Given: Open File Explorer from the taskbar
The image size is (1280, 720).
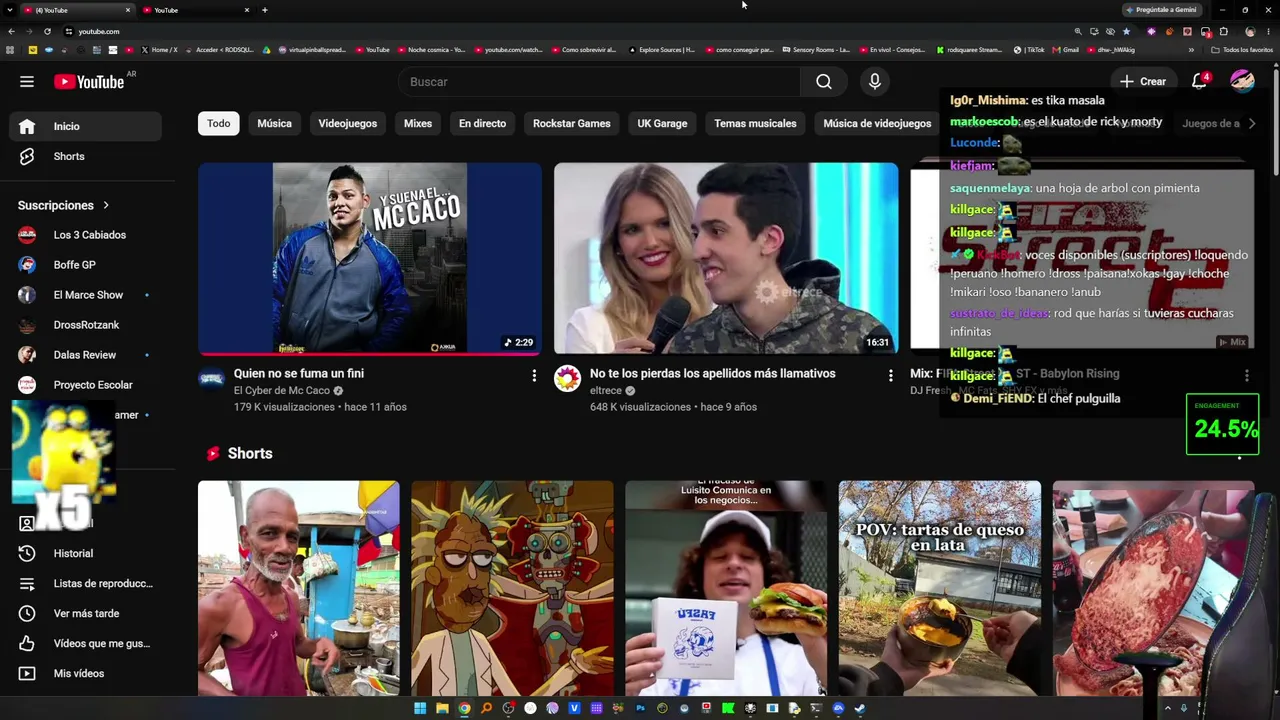Looking at the screenshot, I should click(442, 709).
